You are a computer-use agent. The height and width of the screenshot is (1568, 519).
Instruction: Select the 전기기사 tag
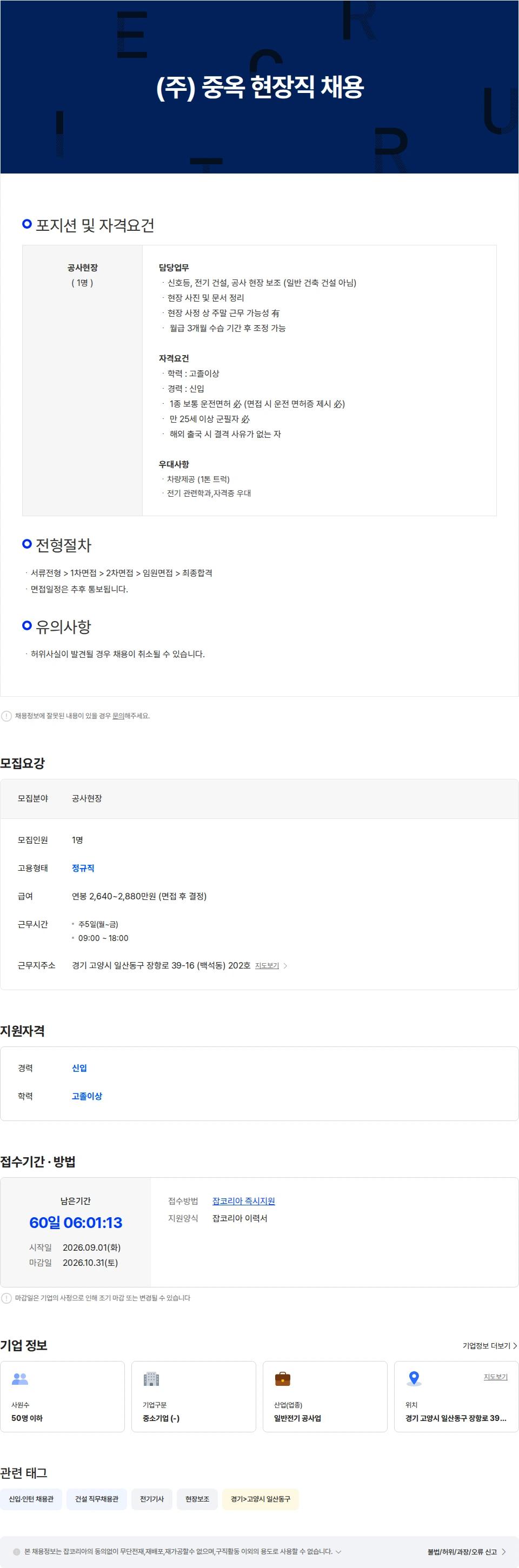click(152, 1499)
